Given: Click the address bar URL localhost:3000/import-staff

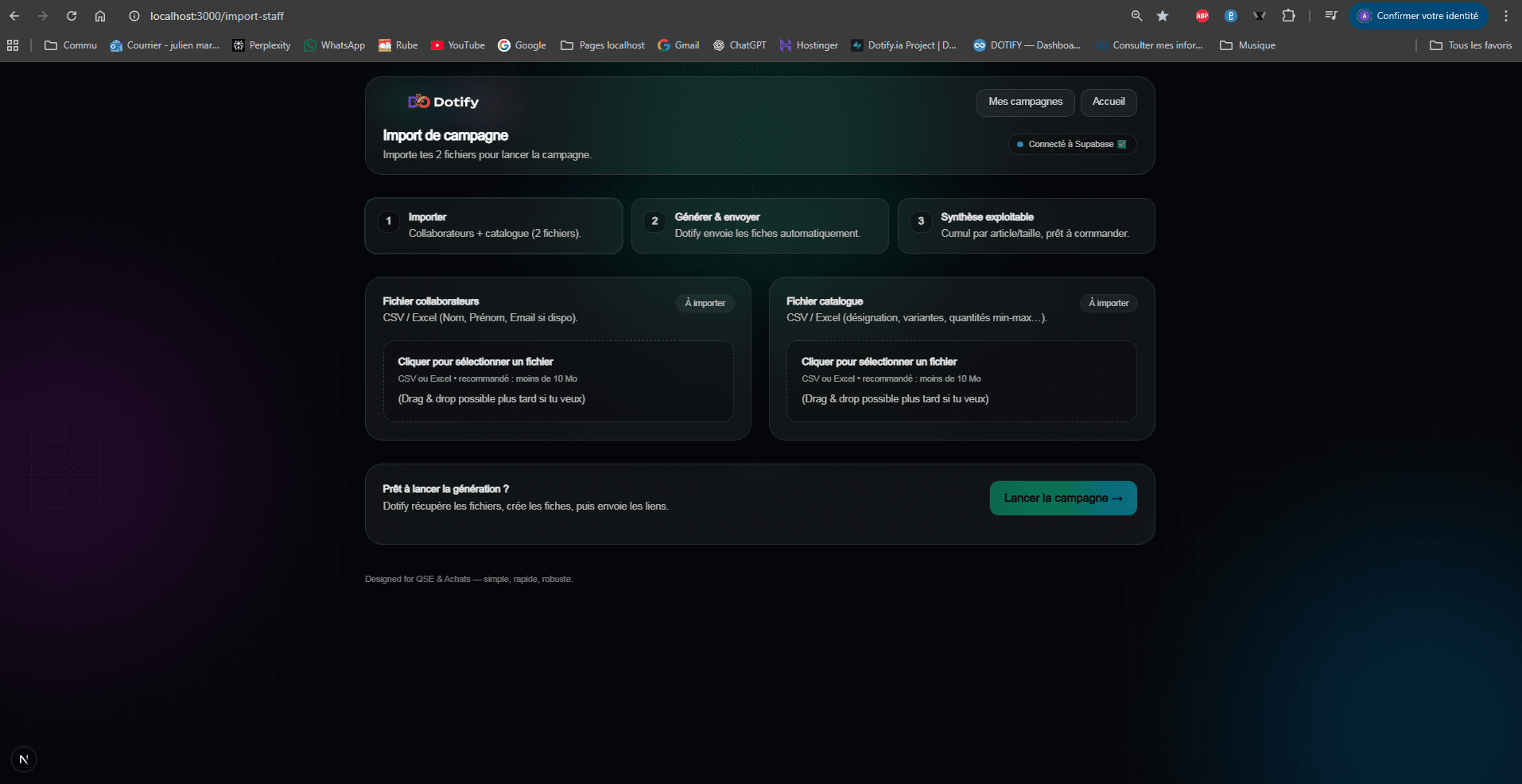Looking at the screenshot, I should pyautogui.click(x=217, y=16).
